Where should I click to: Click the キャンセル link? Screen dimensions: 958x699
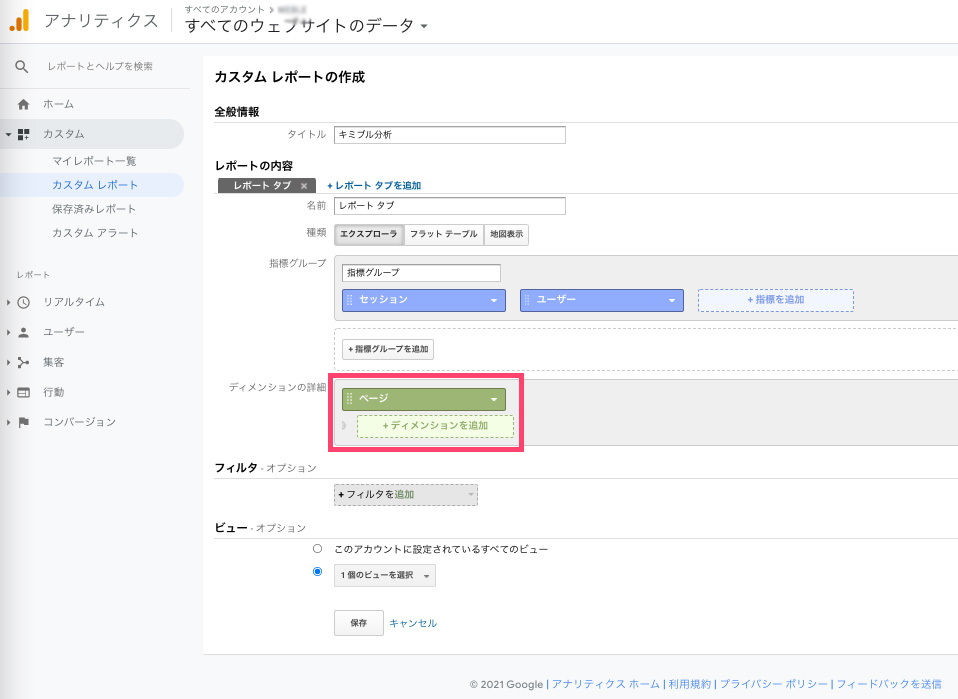[x=413, y=623]
